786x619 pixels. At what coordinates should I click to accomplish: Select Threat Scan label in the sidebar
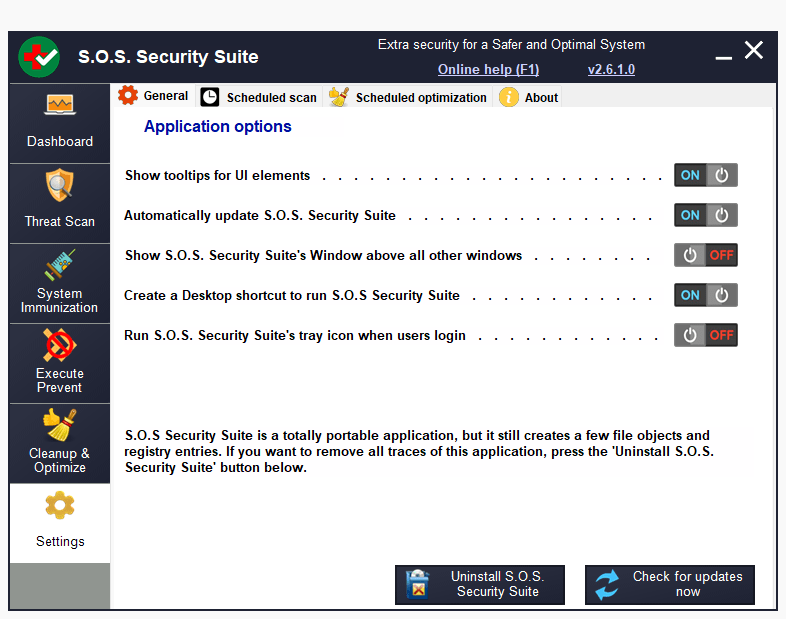[60, 222]
